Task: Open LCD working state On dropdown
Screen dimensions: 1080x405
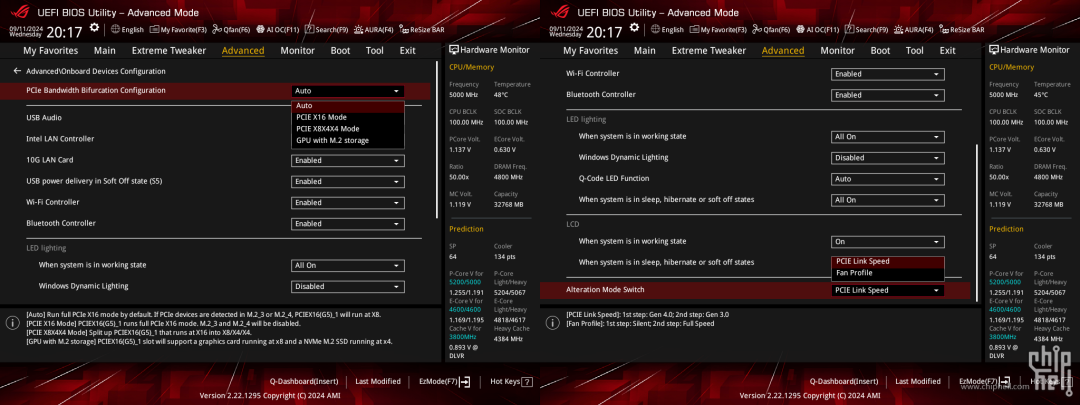Action: [x=888, y=242]
